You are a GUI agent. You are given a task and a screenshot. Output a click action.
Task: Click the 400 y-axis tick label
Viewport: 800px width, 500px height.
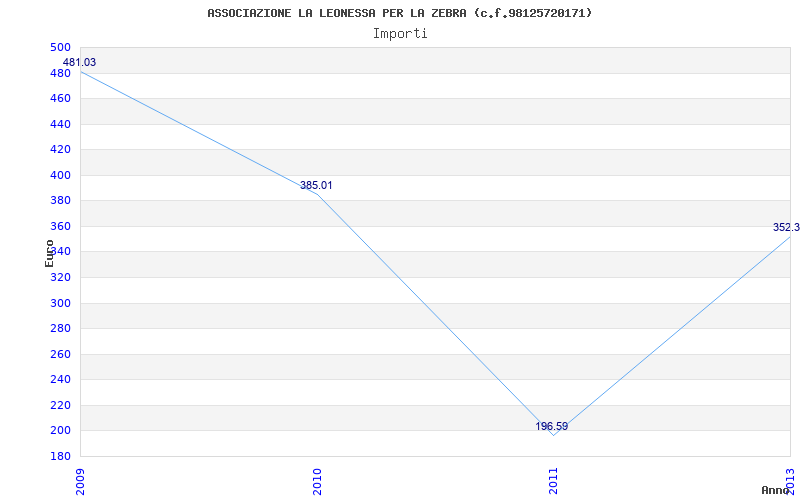click(x=60, y=175)
